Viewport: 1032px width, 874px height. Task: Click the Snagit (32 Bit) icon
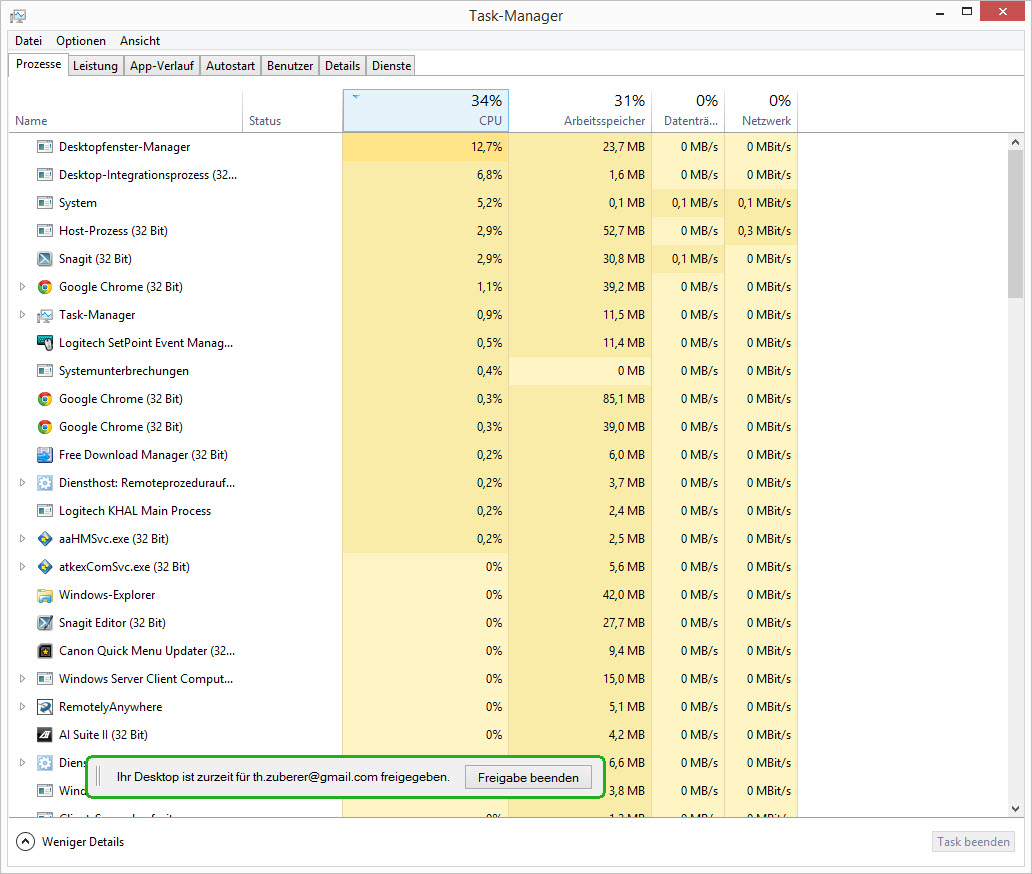point(45,259)
